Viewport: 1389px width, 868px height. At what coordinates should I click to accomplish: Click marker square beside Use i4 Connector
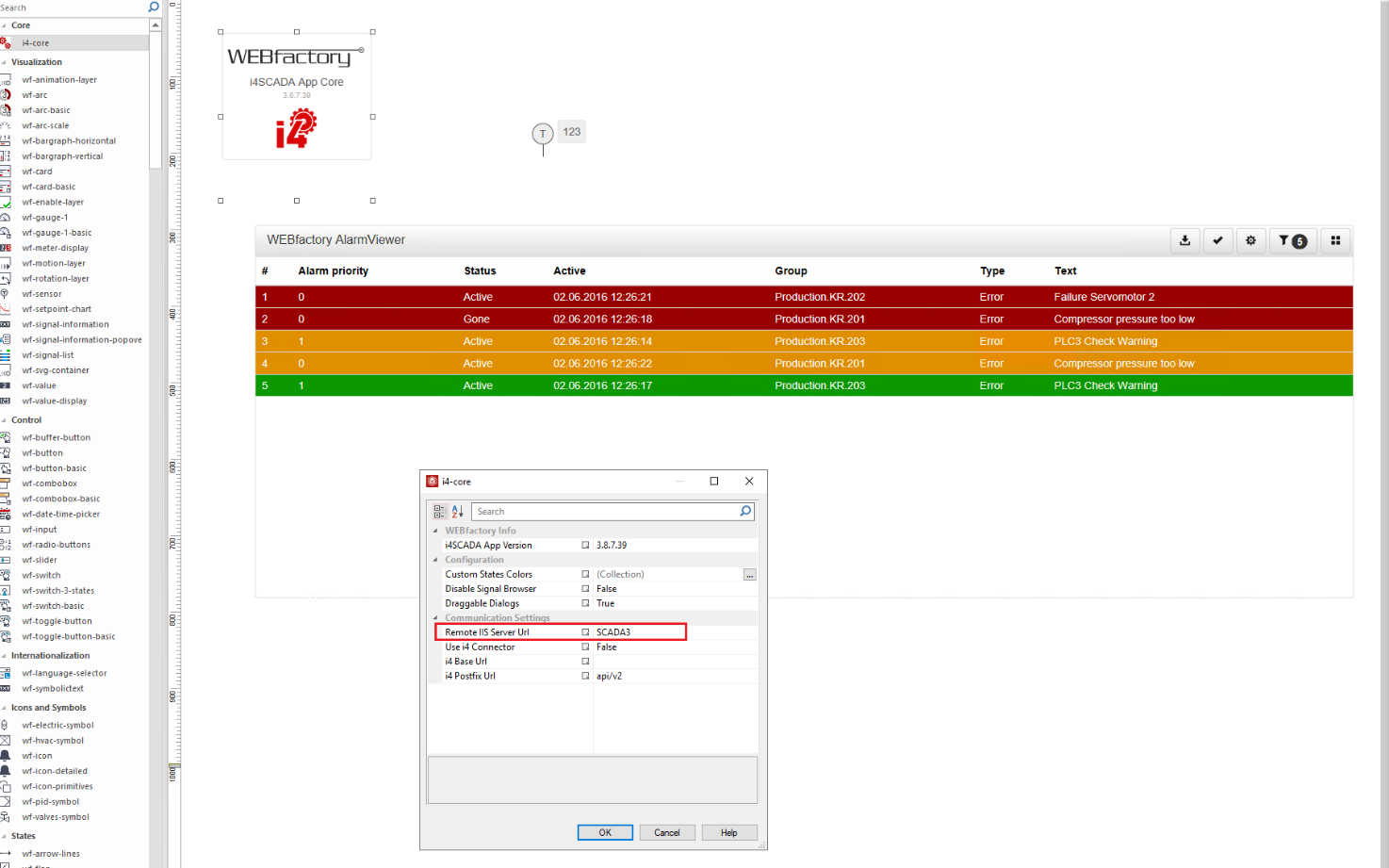(585, 647)
